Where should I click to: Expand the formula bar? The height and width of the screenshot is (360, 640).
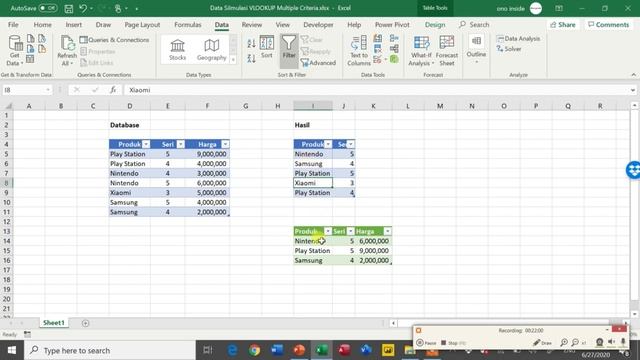pyautogui.click(x=633, y=90)
